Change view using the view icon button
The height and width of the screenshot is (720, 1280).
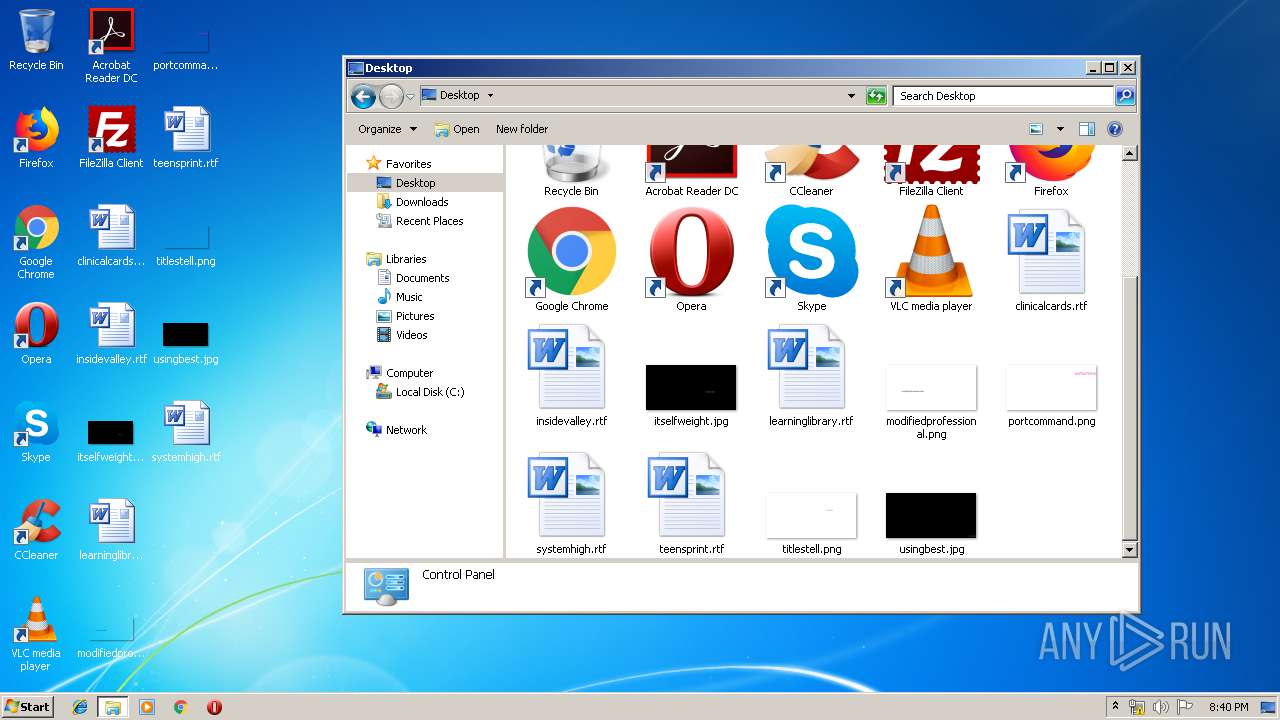click(x=1036, y=129)
